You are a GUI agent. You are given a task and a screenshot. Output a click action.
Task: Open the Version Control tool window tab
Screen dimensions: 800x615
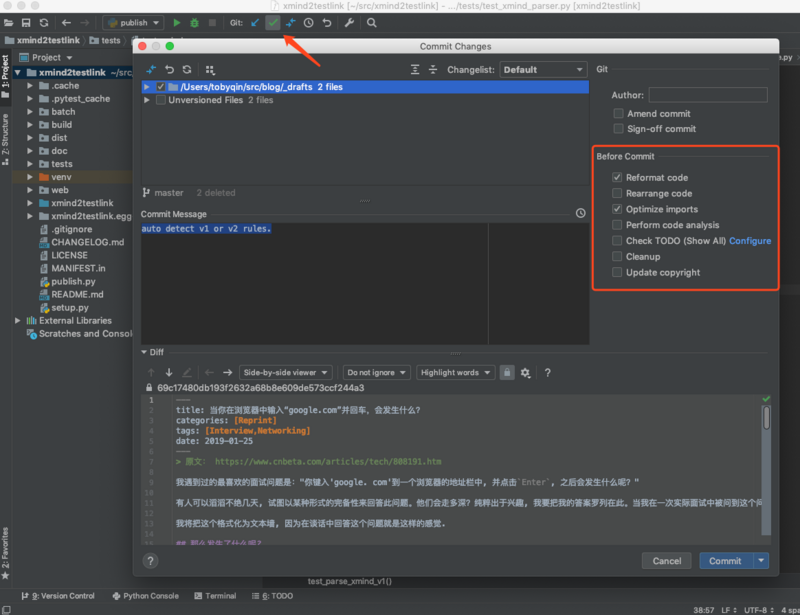coord(58,596)
